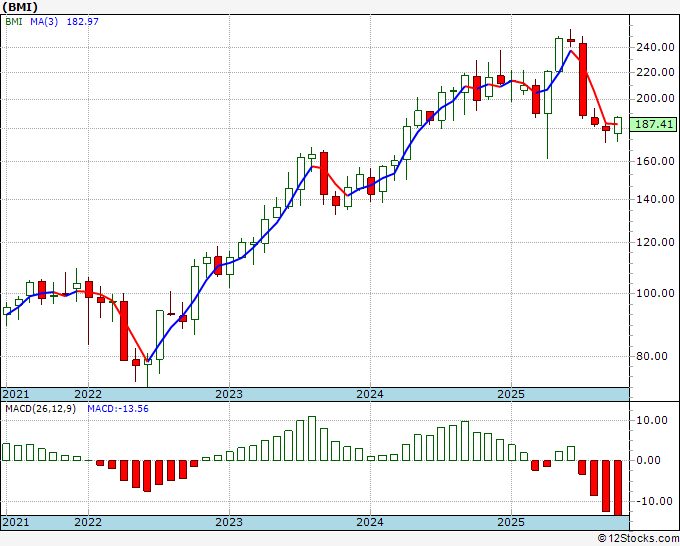Click 2024 on the price chart time axis

[x=370, y=394]
